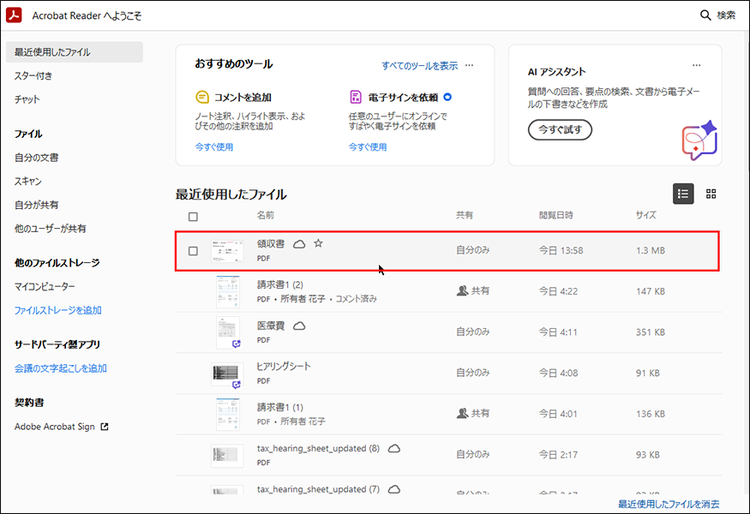Click the 電子サインを依頼 tool icon
Viewport: 750px width, 514px height.
click(x=355, y=97)
